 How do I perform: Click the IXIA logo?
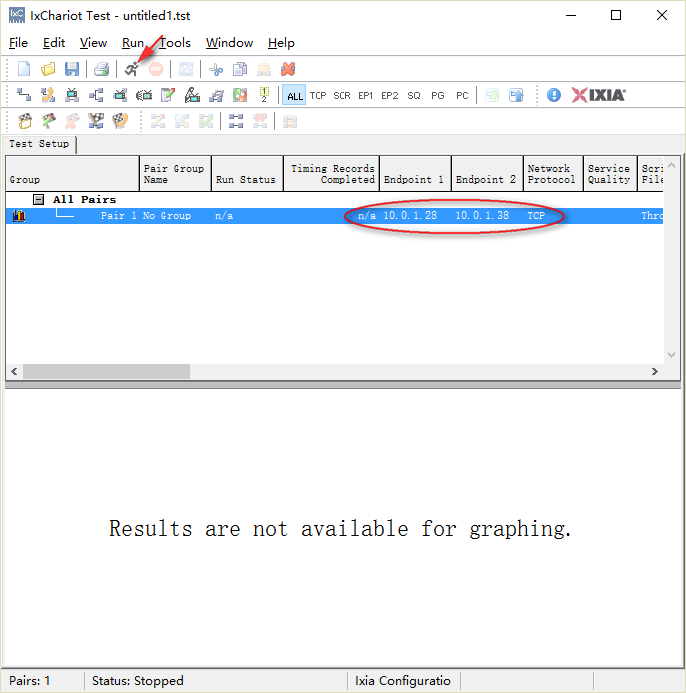tap(598, 95)
